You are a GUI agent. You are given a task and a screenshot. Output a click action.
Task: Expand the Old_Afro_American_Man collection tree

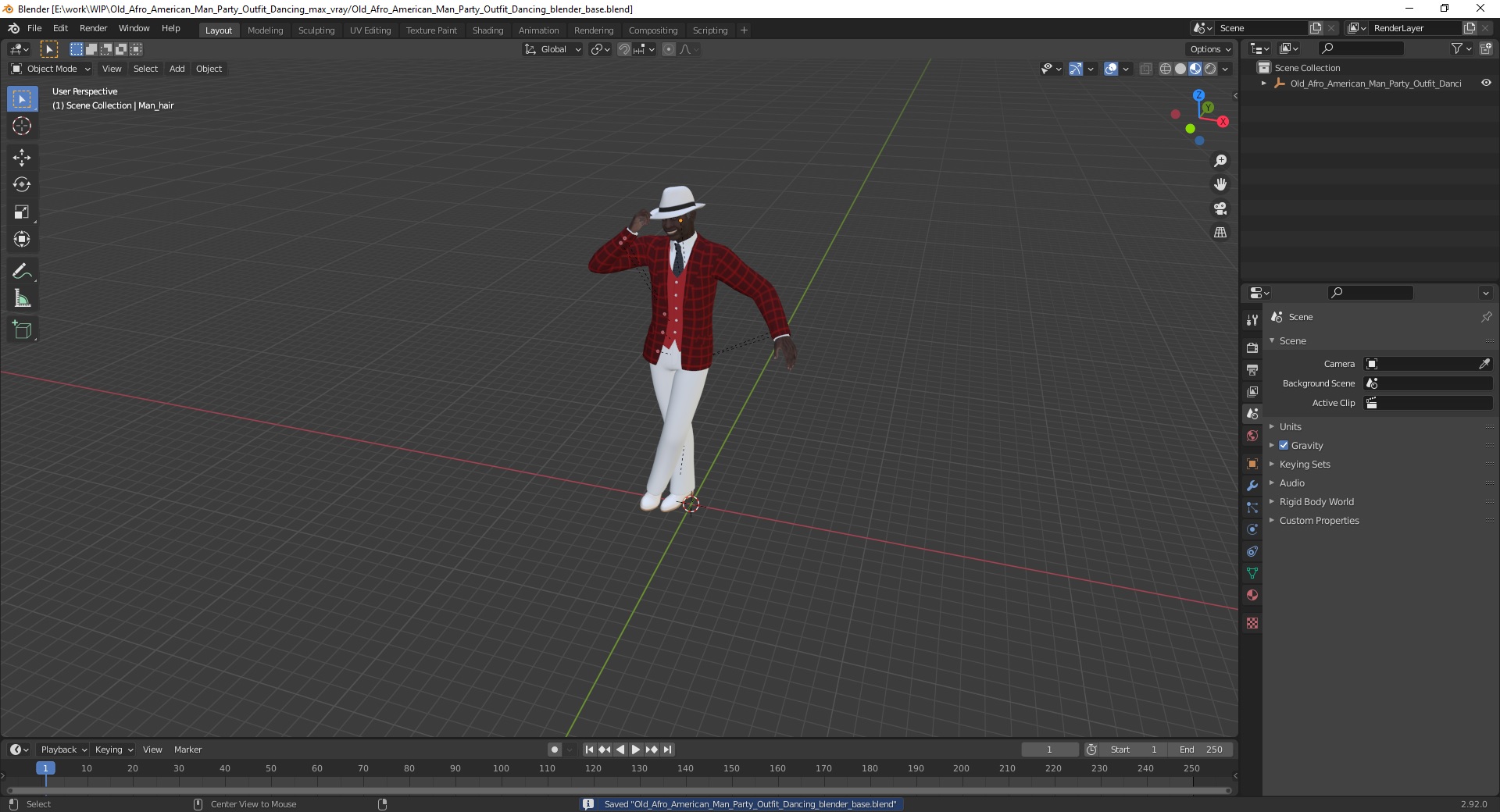coord(1264,83)
